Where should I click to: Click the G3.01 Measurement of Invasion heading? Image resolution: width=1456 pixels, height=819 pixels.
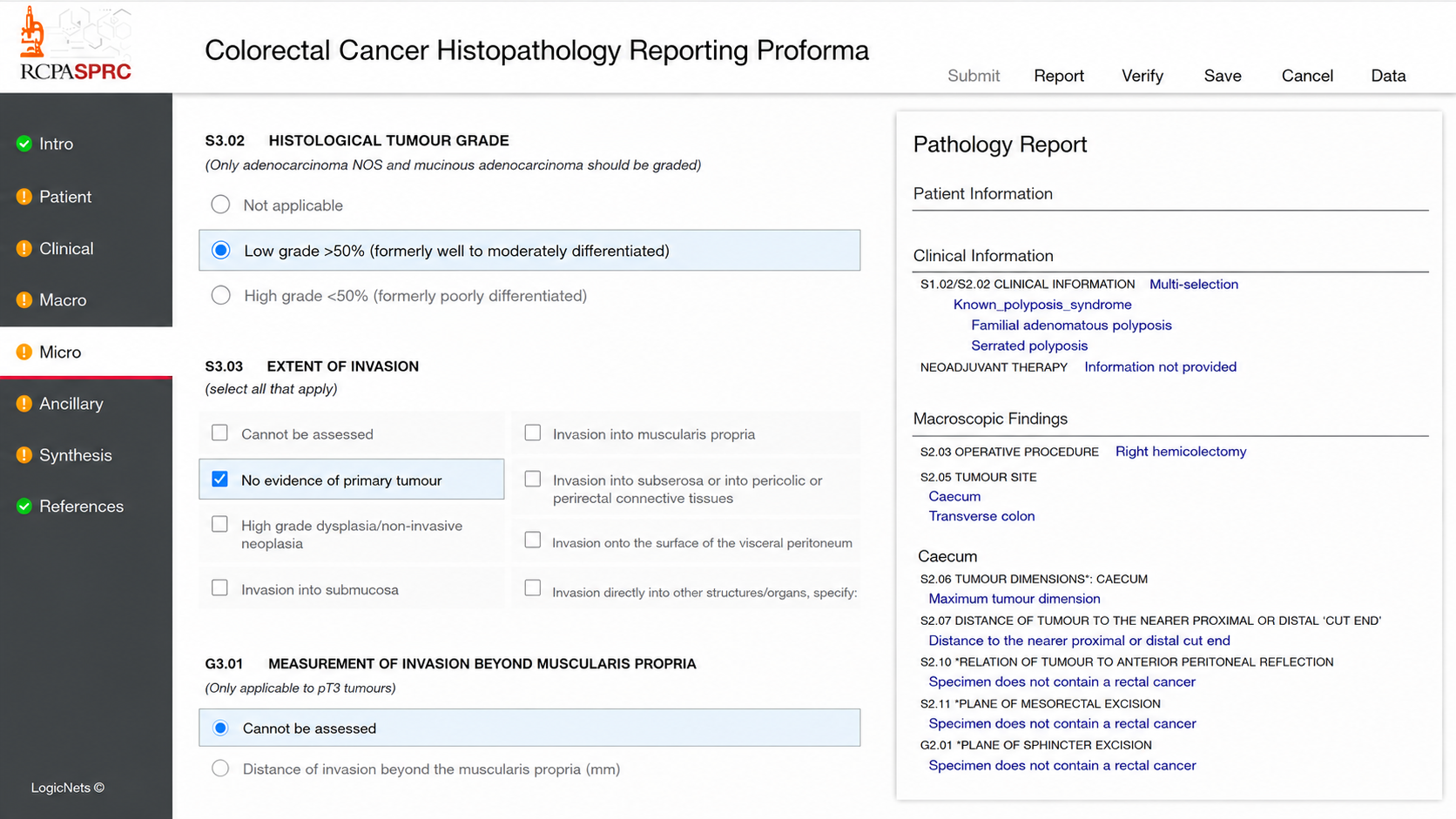[450, 663]
